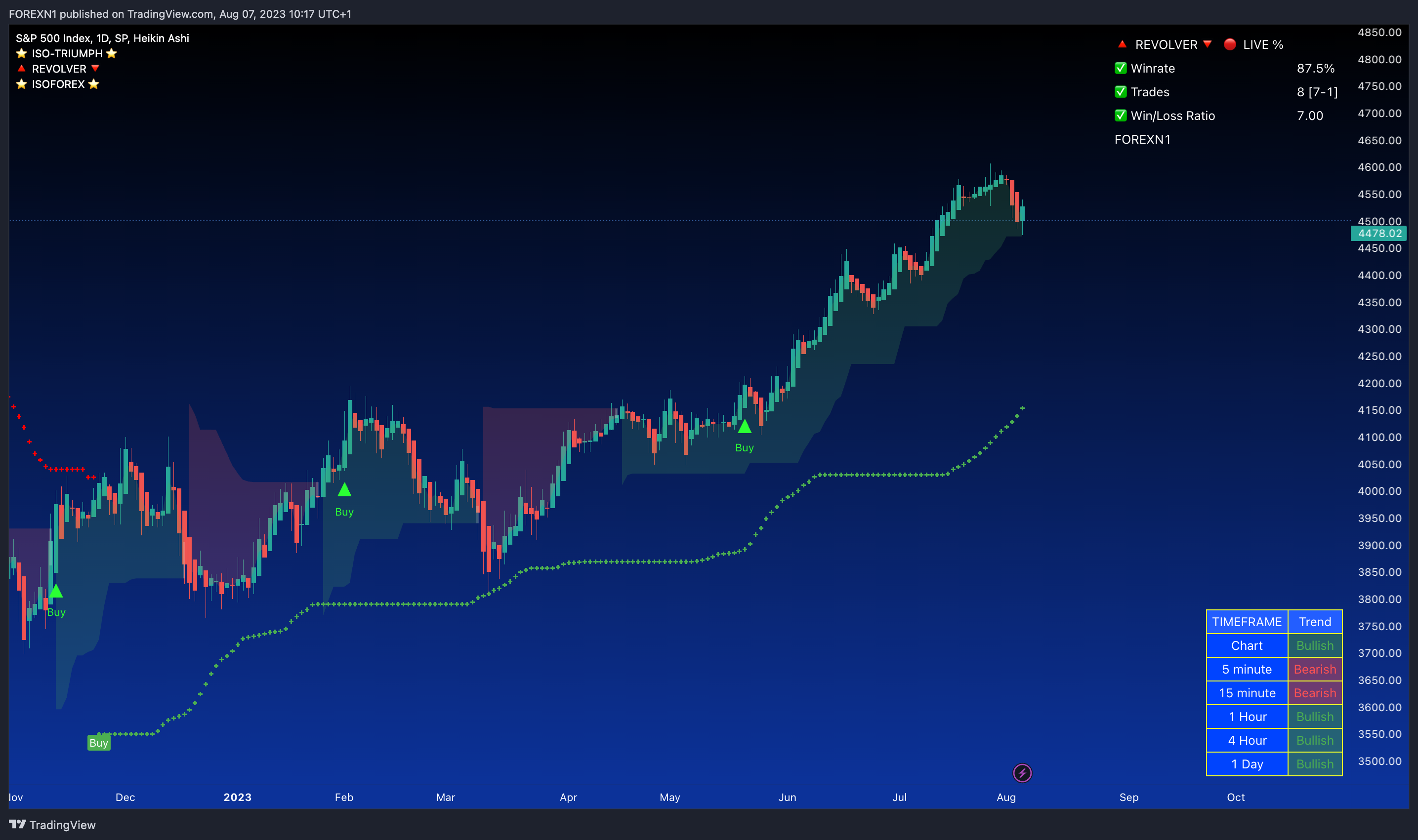Click the green checkmark beside Win/Loss Ratio

[1121, 116]
